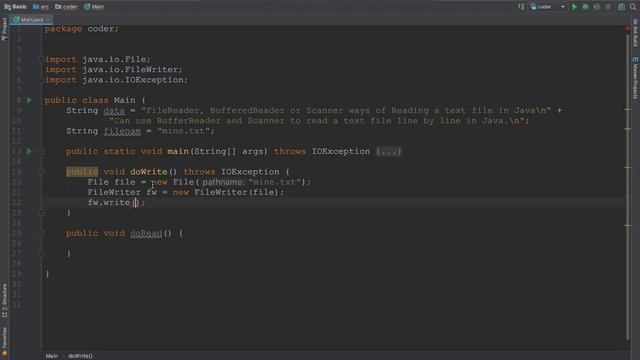
Task: Expand folded main method via gutter toggle
Action: pyautogui.click(x=42, y=151)
